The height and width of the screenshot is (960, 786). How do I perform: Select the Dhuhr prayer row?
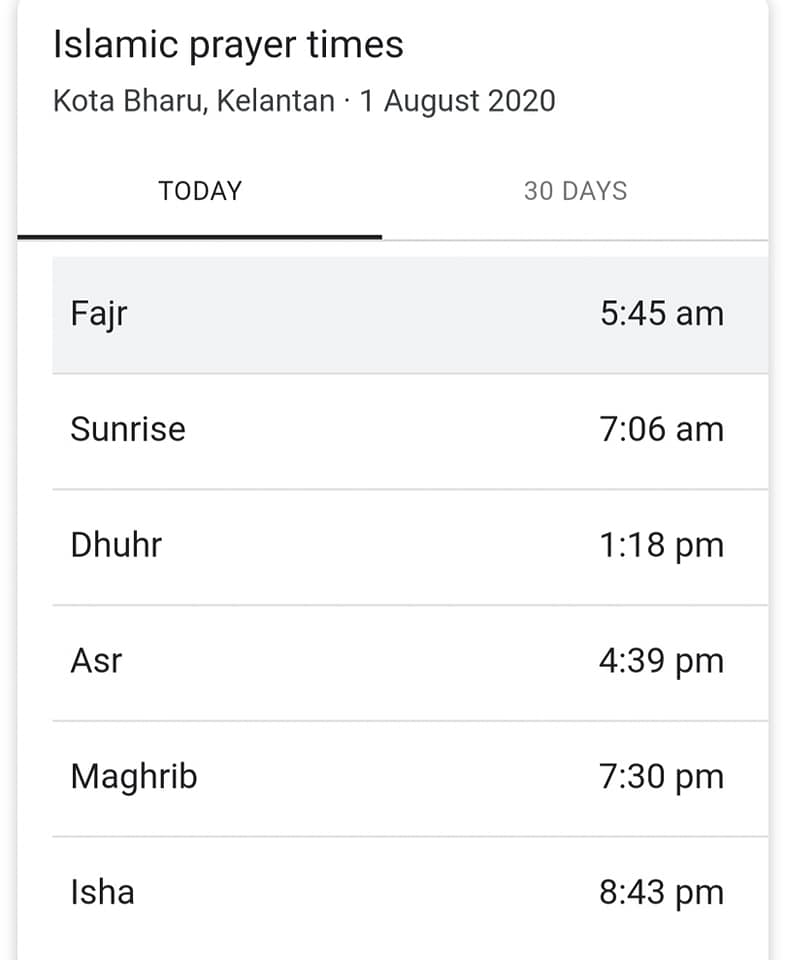[410, 547]
